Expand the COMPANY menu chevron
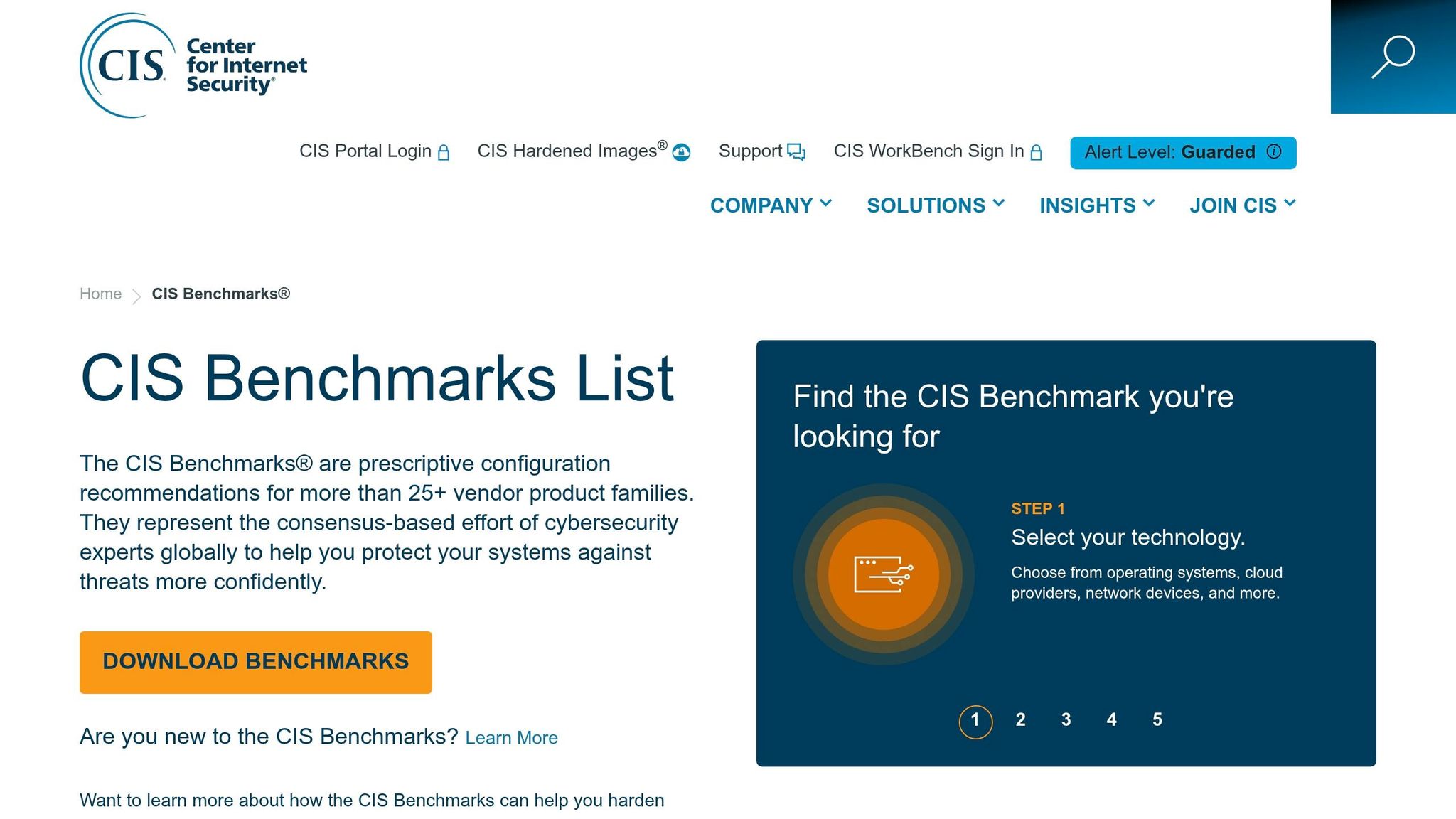 (825, 203)
